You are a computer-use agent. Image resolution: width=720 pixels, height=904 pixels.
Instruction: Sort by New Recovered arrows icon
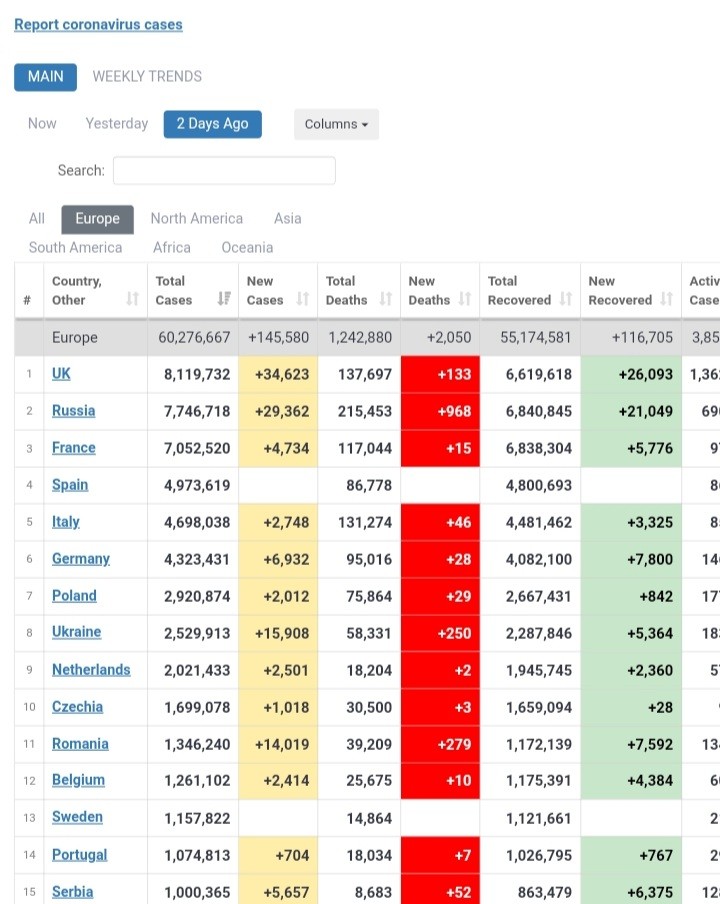tap(666, 300)
